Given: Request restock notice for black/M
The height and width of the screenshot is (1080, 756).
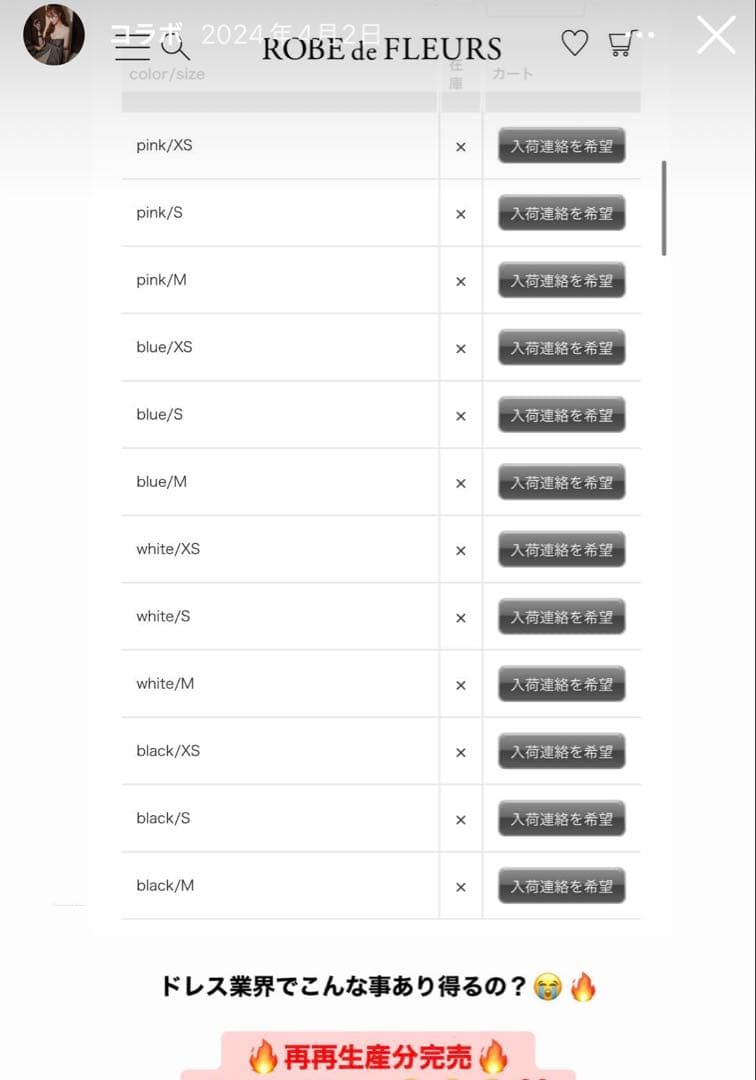Looking at the screenshot, I should click(561, 886).
